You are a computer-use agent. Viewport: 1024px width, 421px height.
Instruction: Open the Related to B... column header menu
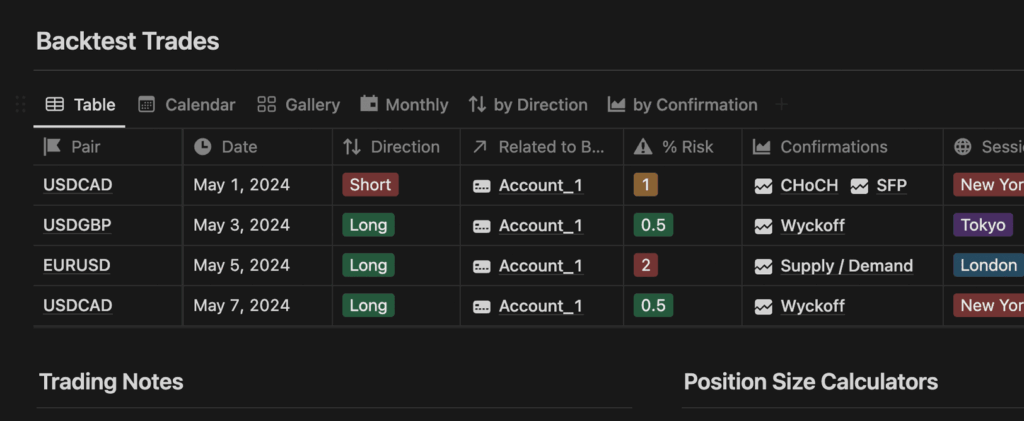point(542,147)
